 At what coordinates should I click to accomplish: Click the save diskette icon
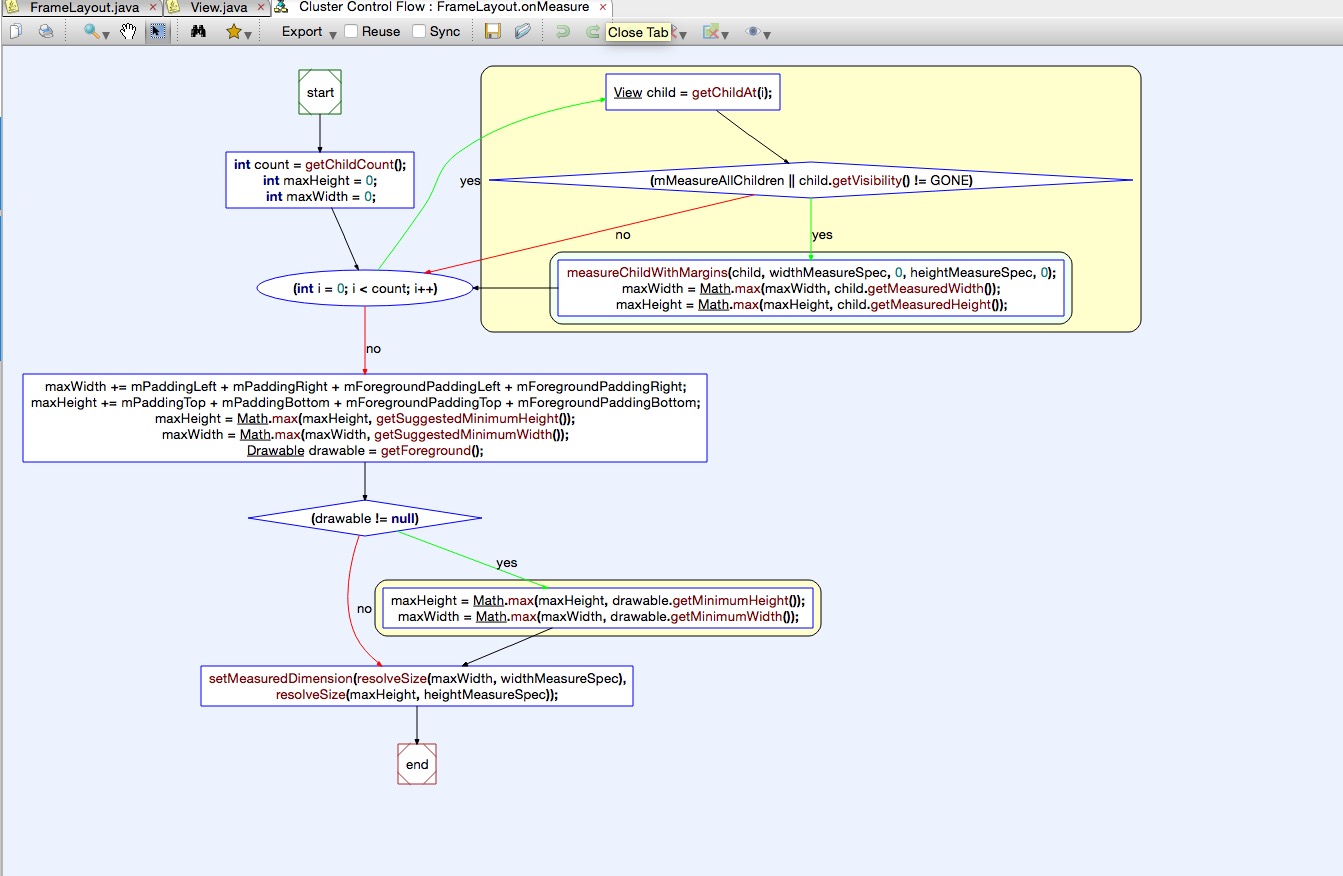(493, 31)
